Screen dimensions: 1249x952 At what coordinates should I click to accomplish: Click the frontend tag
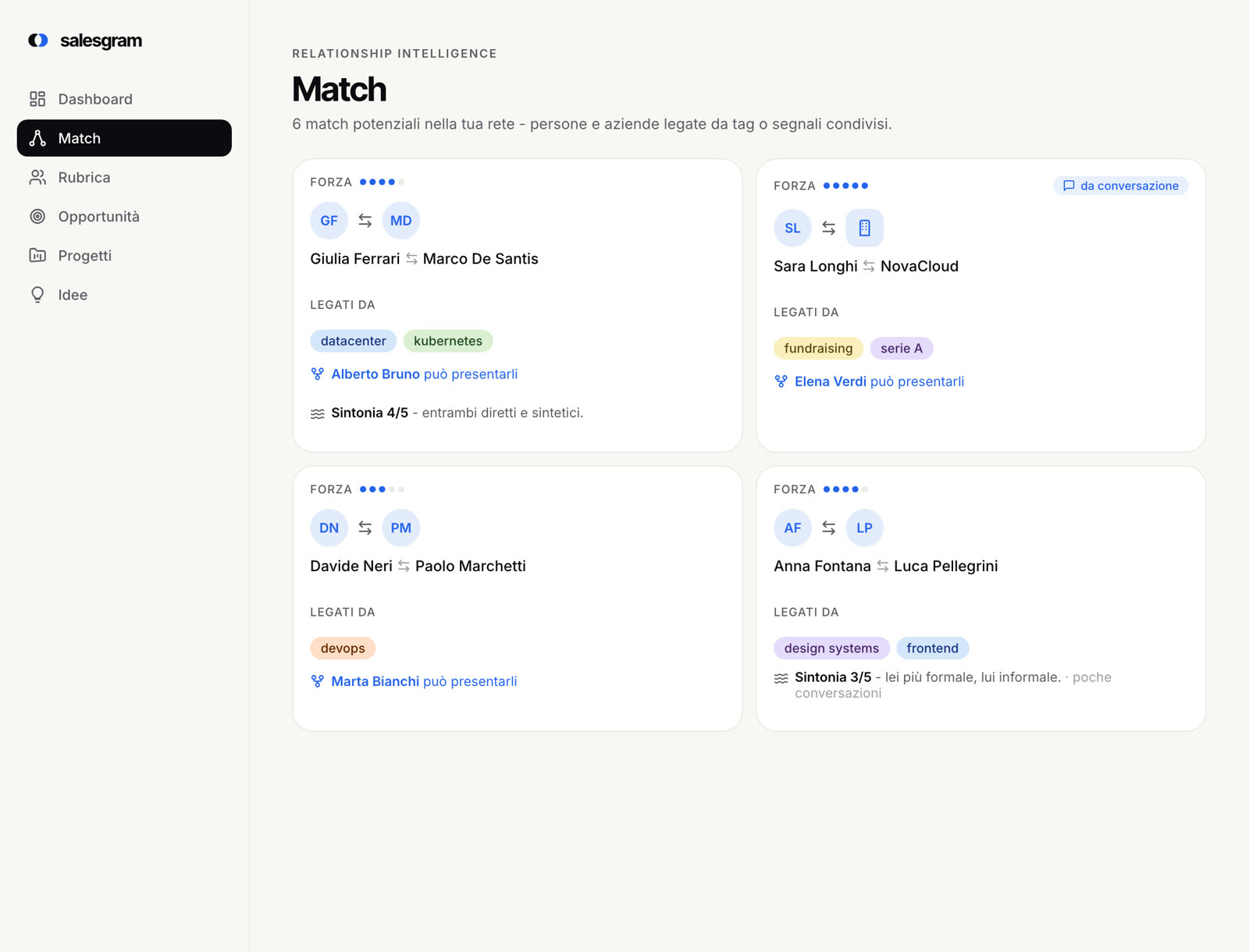pos(933,648)
